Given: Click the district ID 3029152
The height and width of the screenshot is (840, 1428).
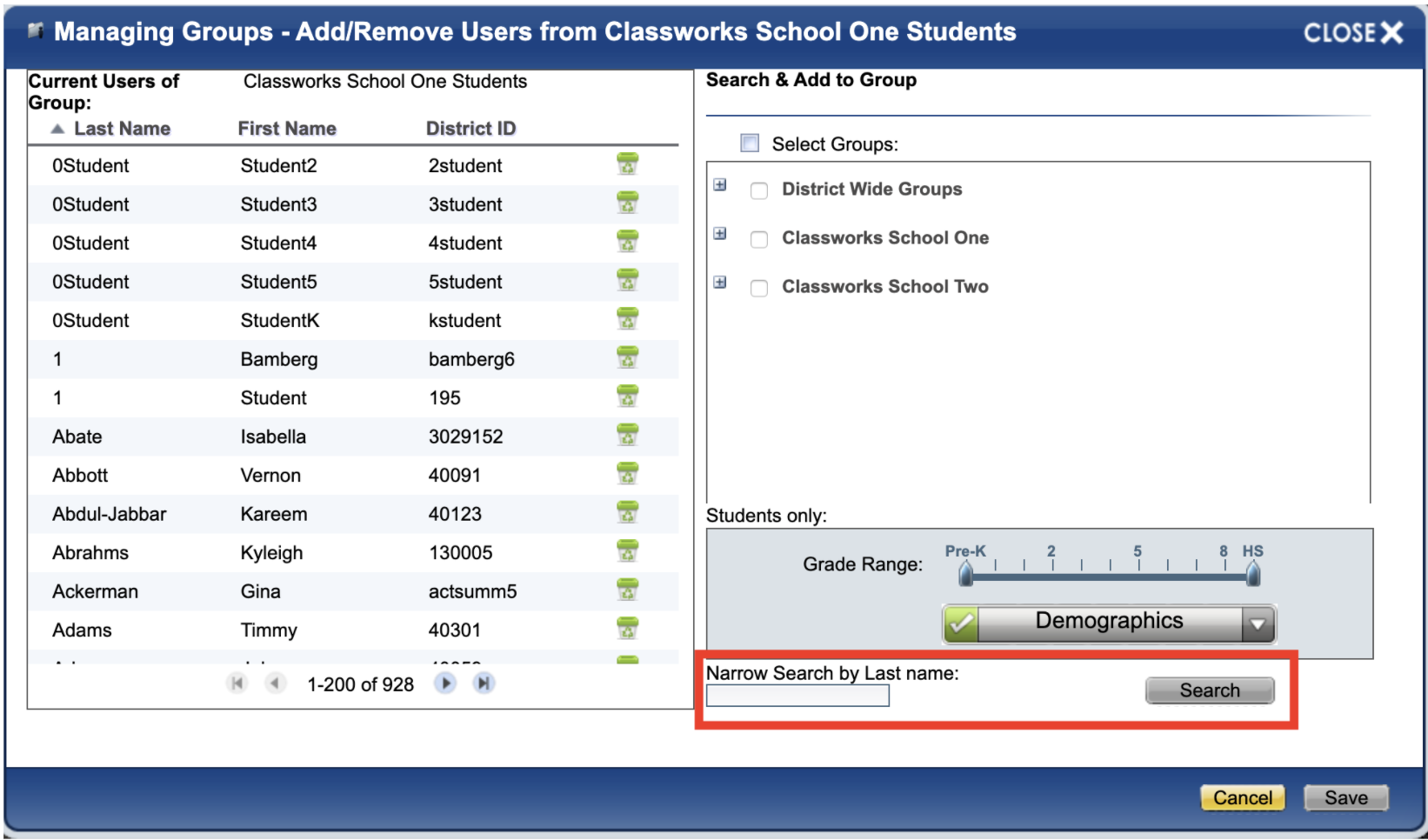Looking at the screenshot, I should [466, 437].
